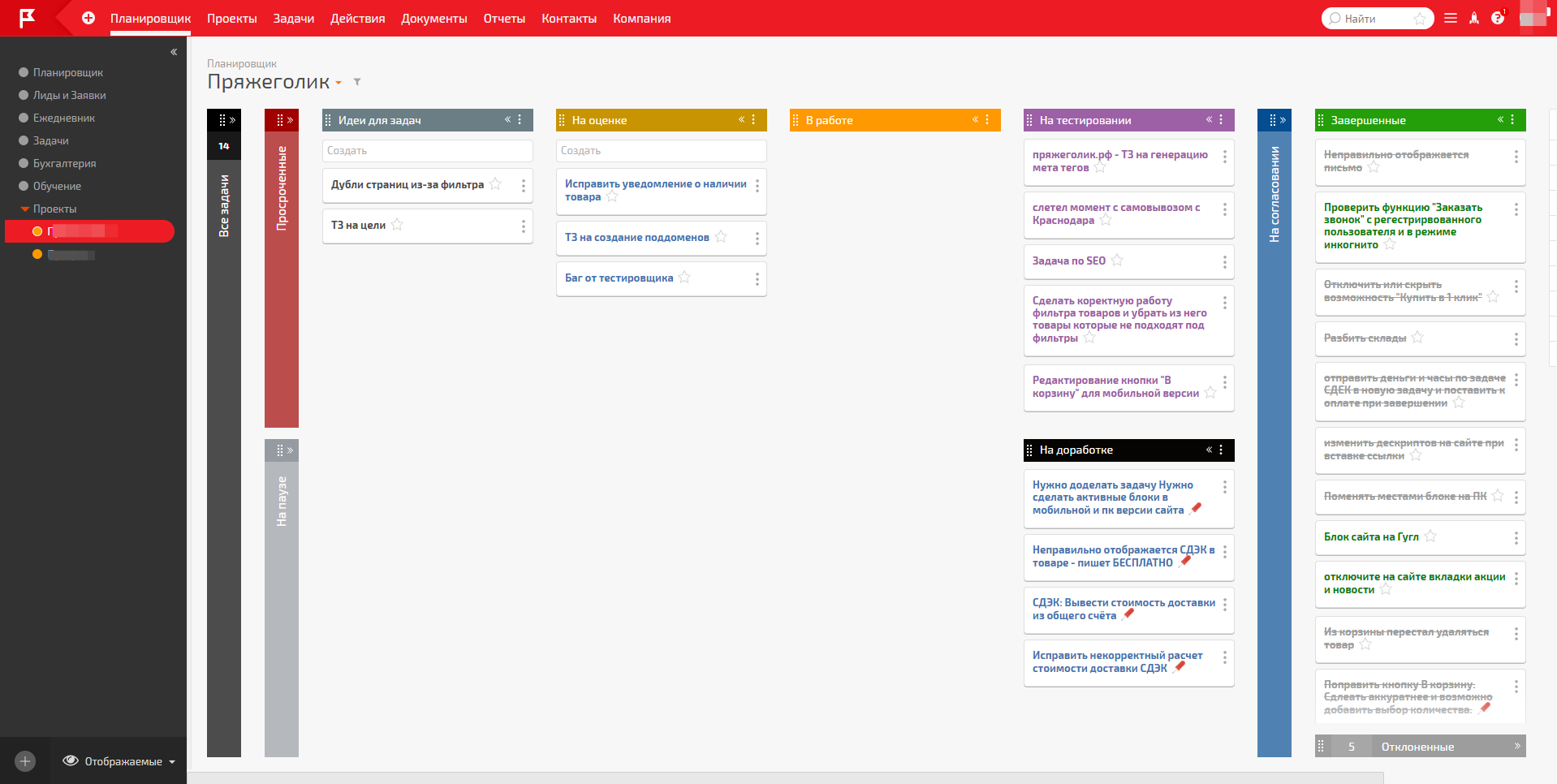Image resolution: width=1557 pixels, height=784 pixels.
Task: Open the Пряжеголик title dropdown arrow
Action: (339, 83)
